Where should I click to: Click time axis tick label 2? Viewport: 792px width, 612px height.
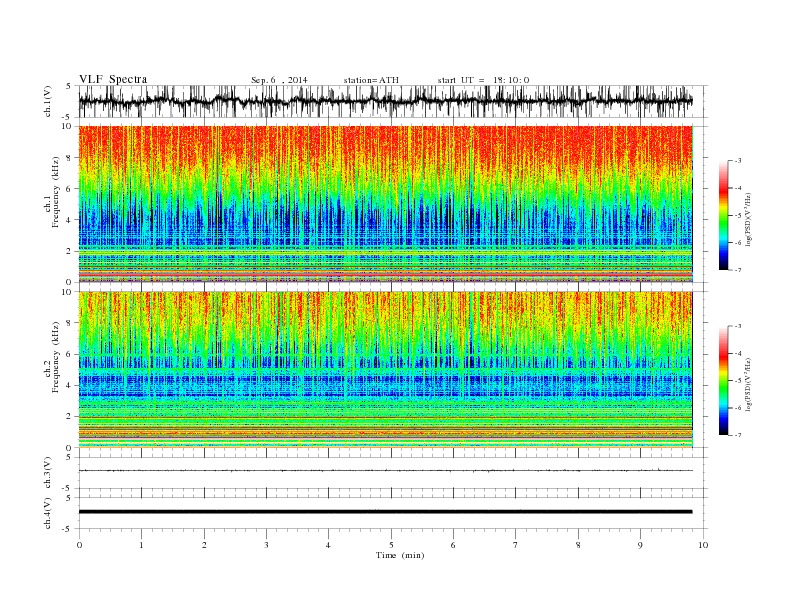(204, 545)
